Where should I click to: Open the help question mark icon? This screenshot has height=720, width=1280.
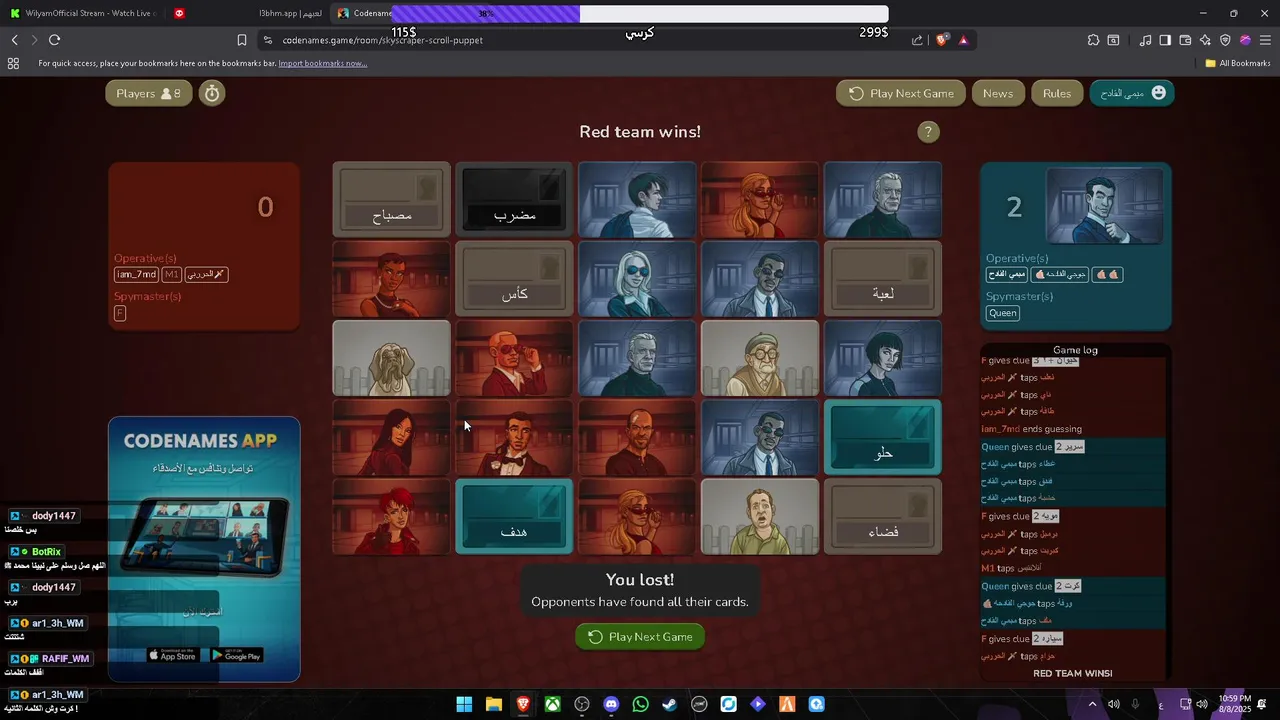(x=928, y=132)
